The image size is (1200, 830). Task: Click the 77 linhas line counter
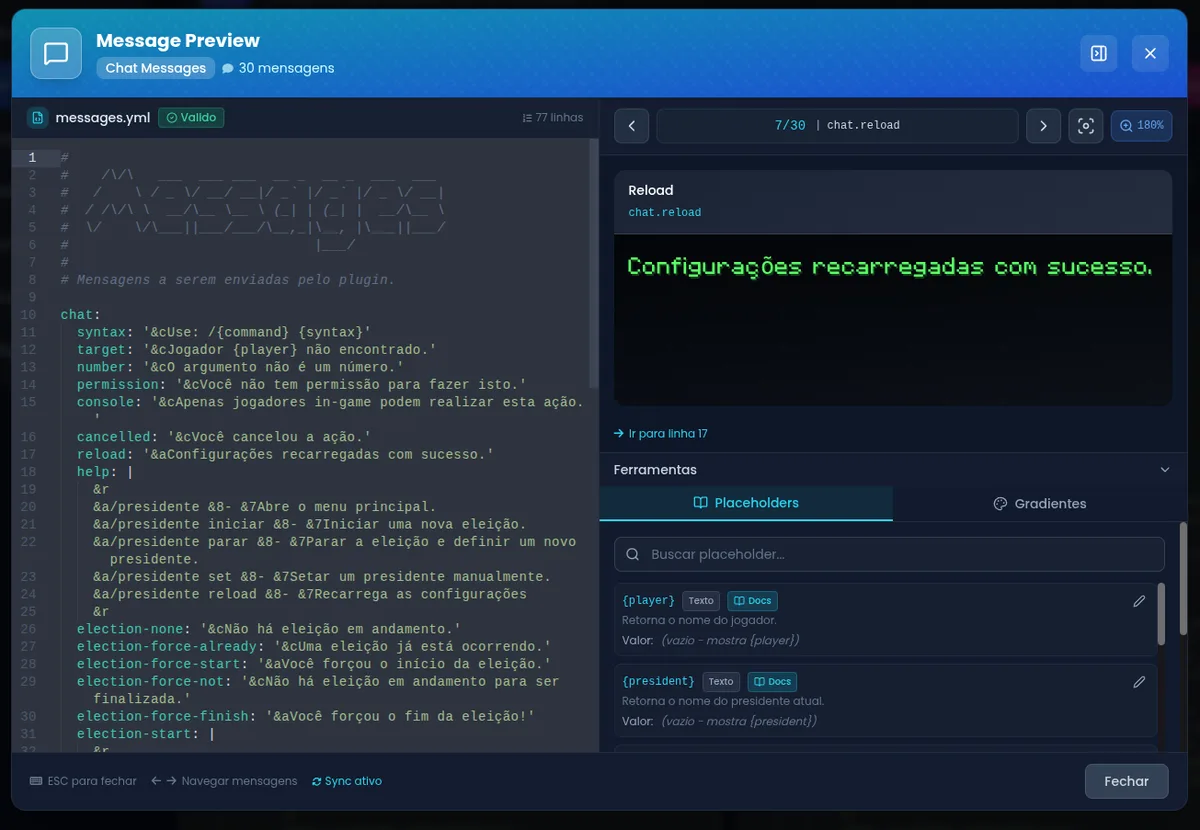(x=552, y=117)
